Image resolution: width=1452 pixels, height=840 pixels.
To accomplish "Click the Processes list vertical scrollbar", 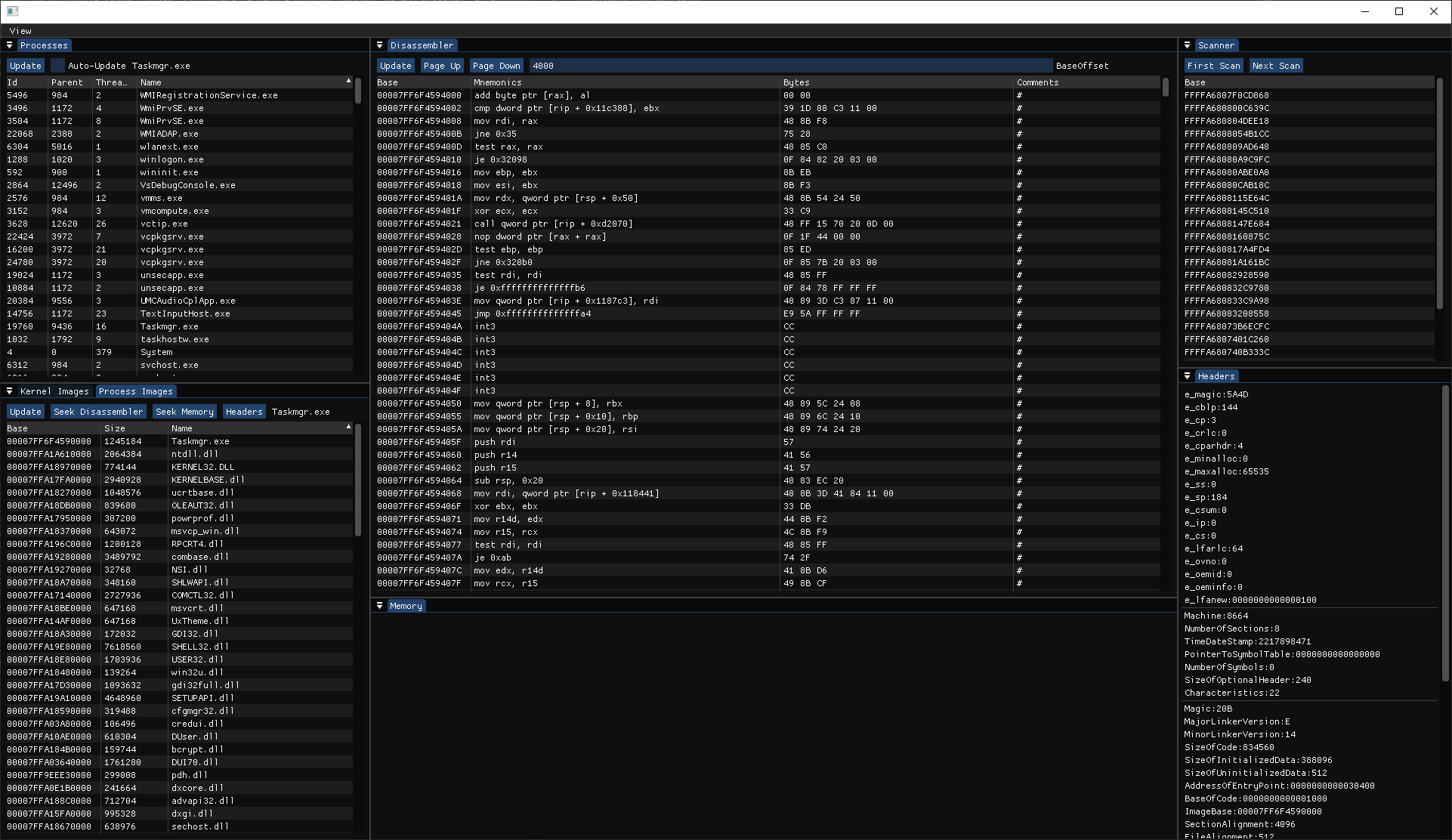I will (357, 91).
